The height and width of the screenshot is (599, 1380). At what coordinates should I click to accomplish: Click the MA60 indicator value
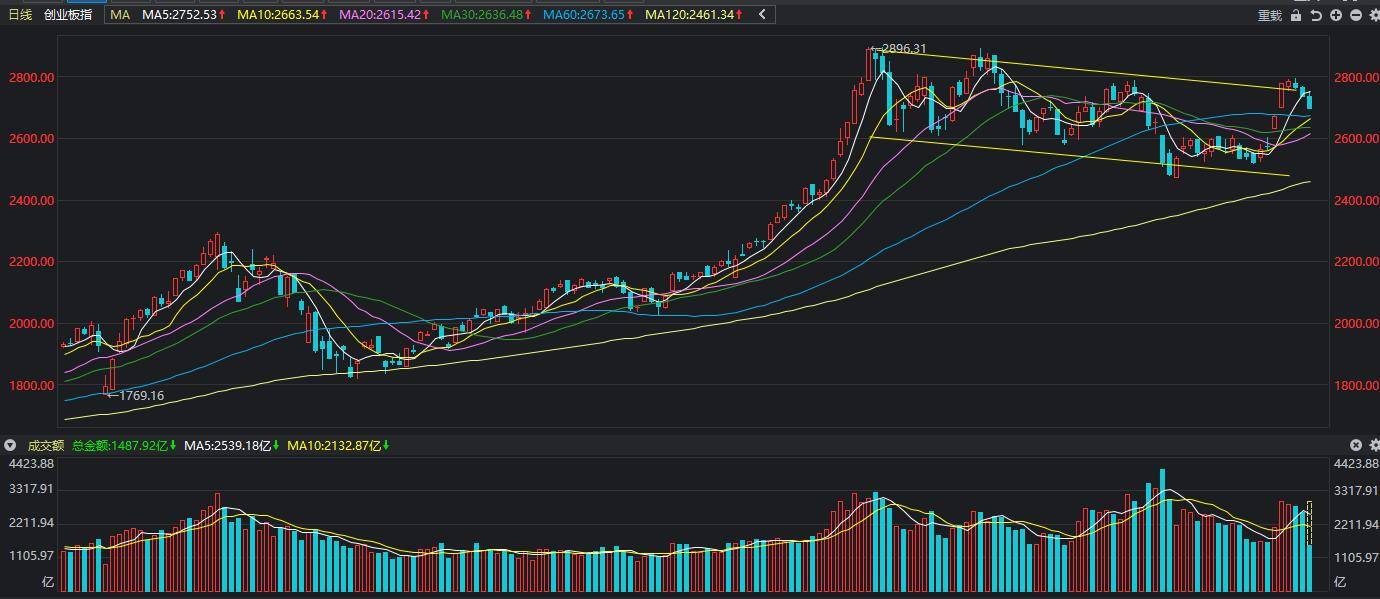point(589,15)
